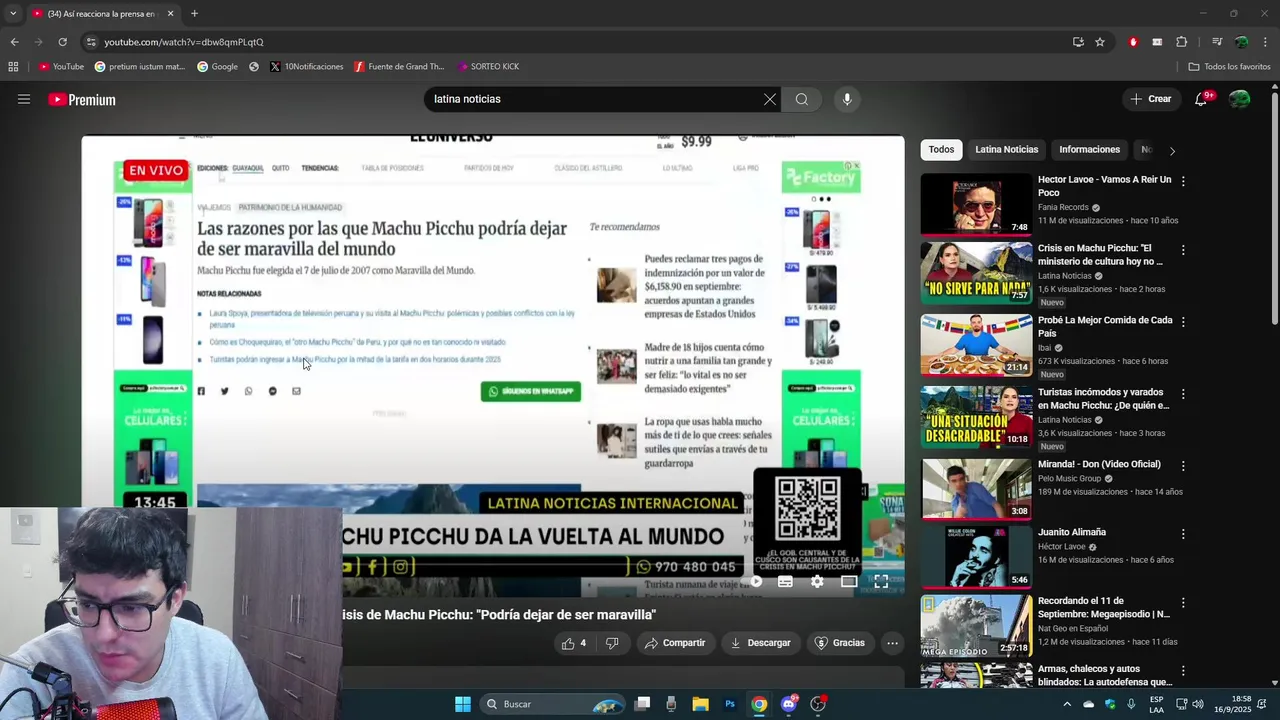1280x720 pixels.
Task: Close the 'Así reacciona la prensa' tab
Action: (170, 13)
